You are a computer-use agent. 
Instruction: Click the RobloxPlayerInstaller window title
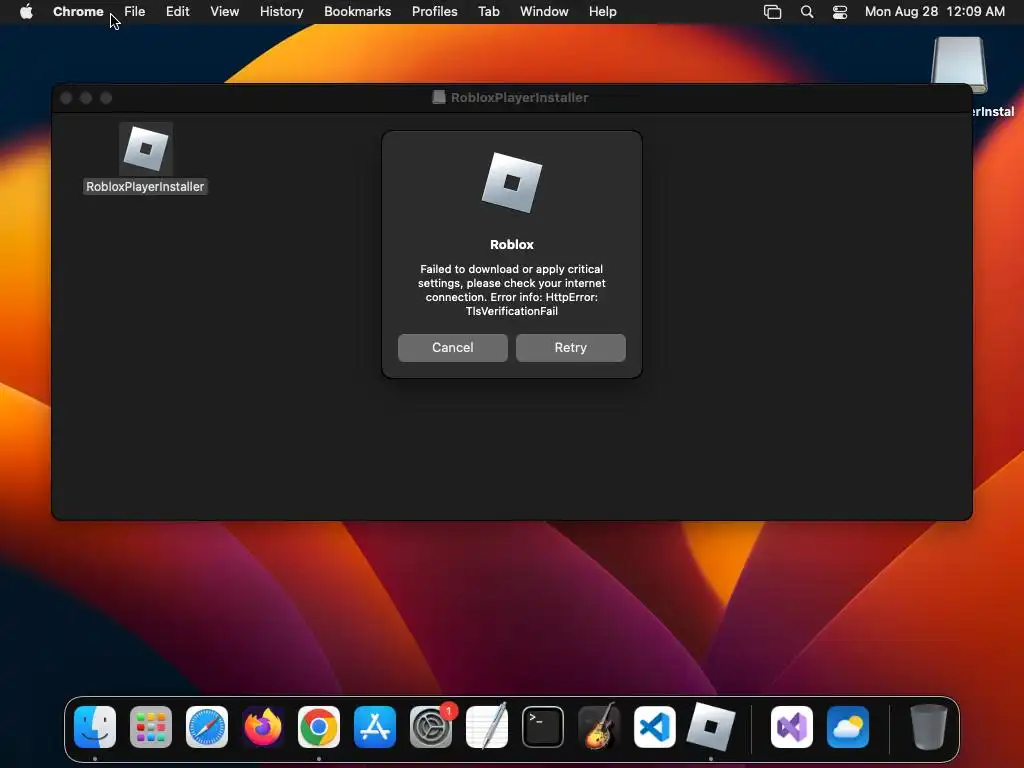tap(519, 97)
